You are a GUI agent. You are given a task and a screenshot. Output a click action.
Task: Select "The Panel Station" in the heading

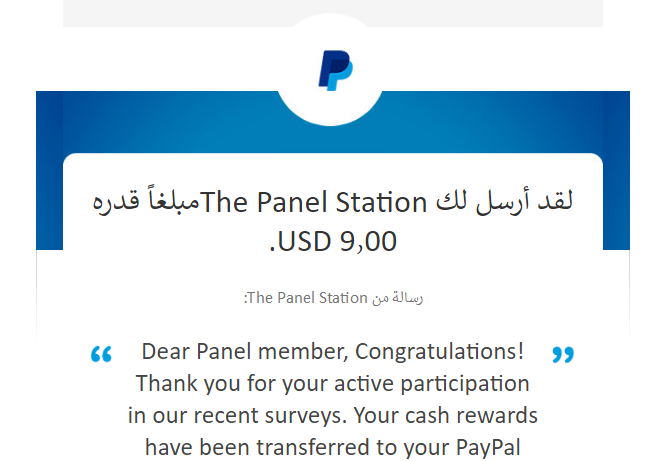[314, 203]
